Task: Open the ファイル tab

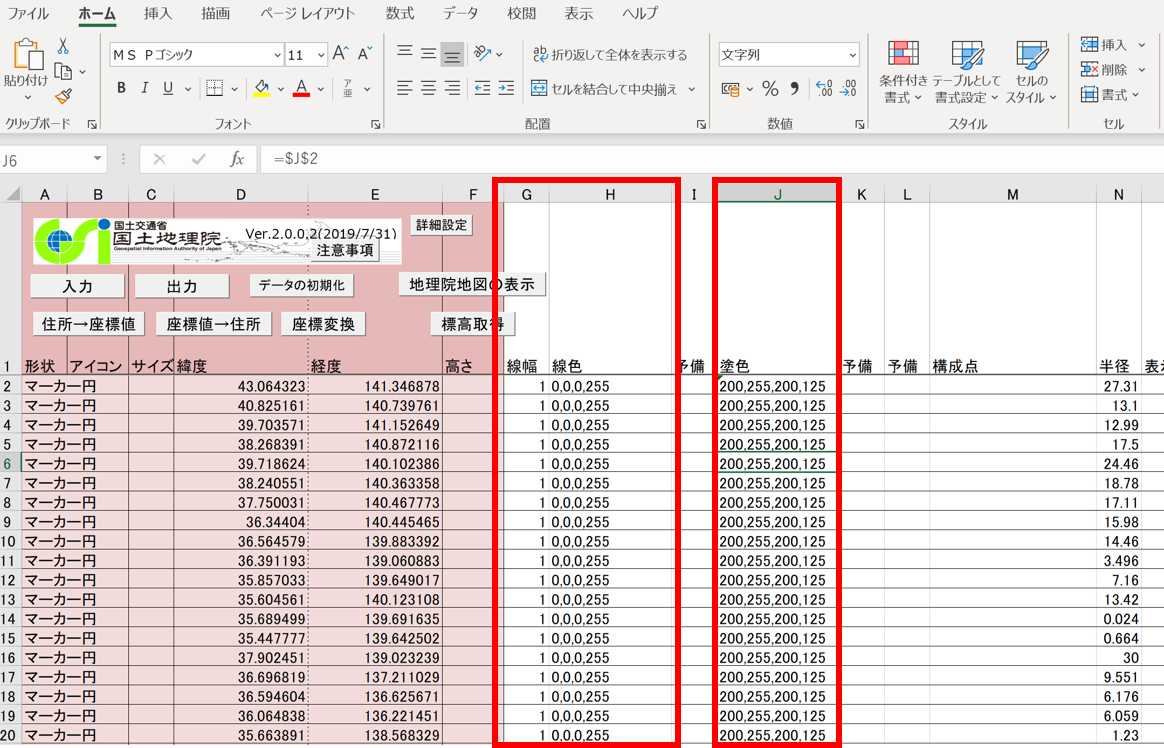Action: (27, 13)
